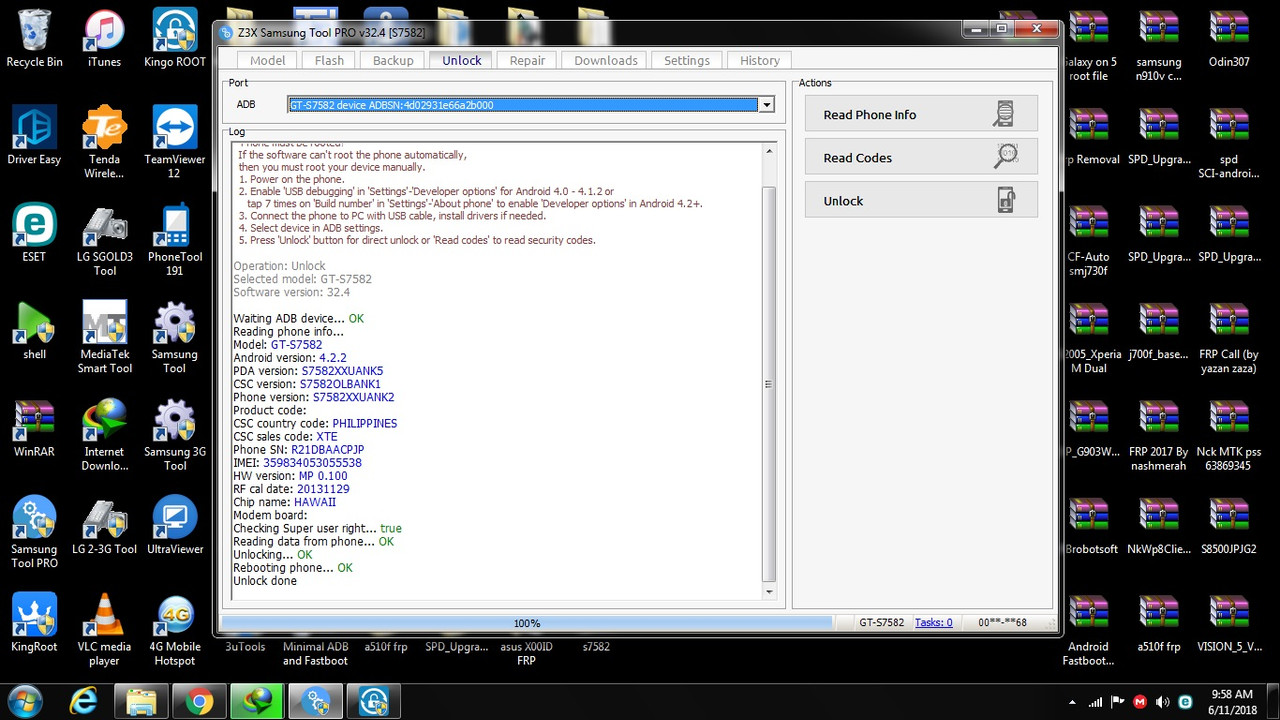Screen dimensions: 1280x720
Task: Select the j700f_base archive icon
Action: click(x=1159, y=331)
